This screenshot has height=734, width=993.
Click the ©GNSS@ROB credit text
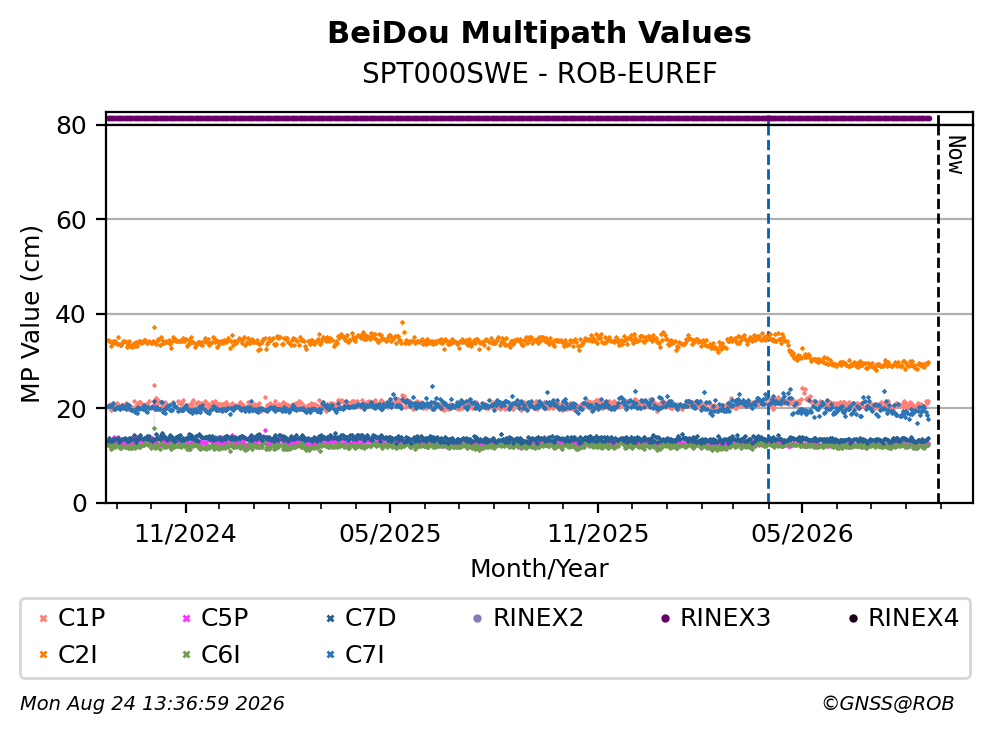(888, 704)
